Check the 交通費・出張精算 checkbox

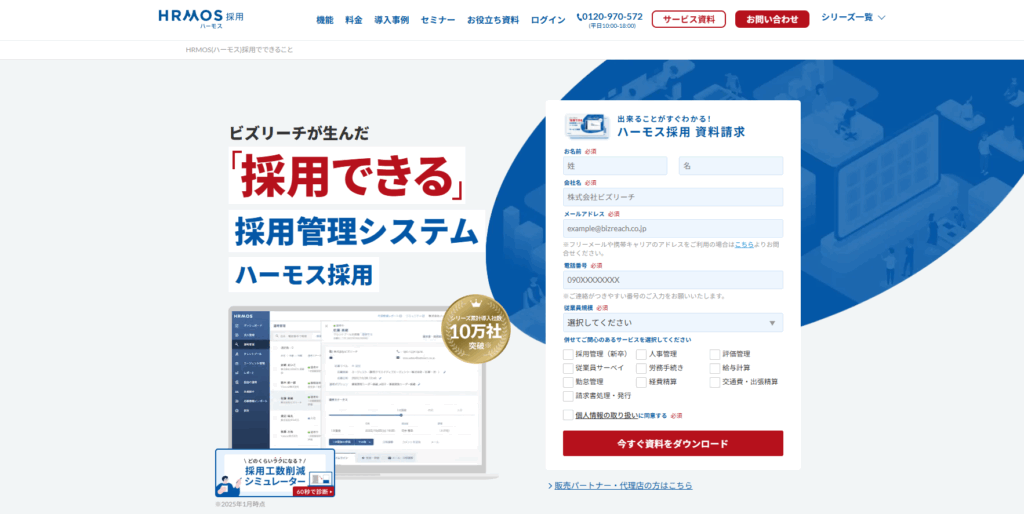715,382
